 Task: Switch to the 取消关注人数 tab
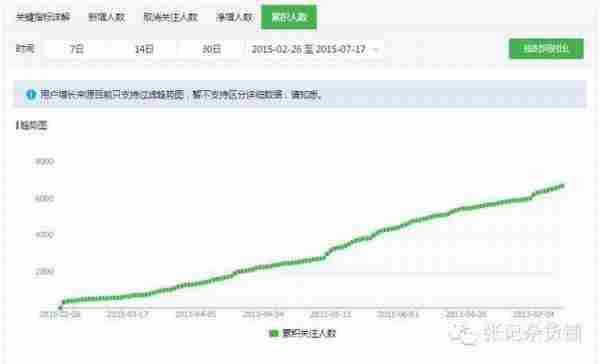[x=170, y=17]
